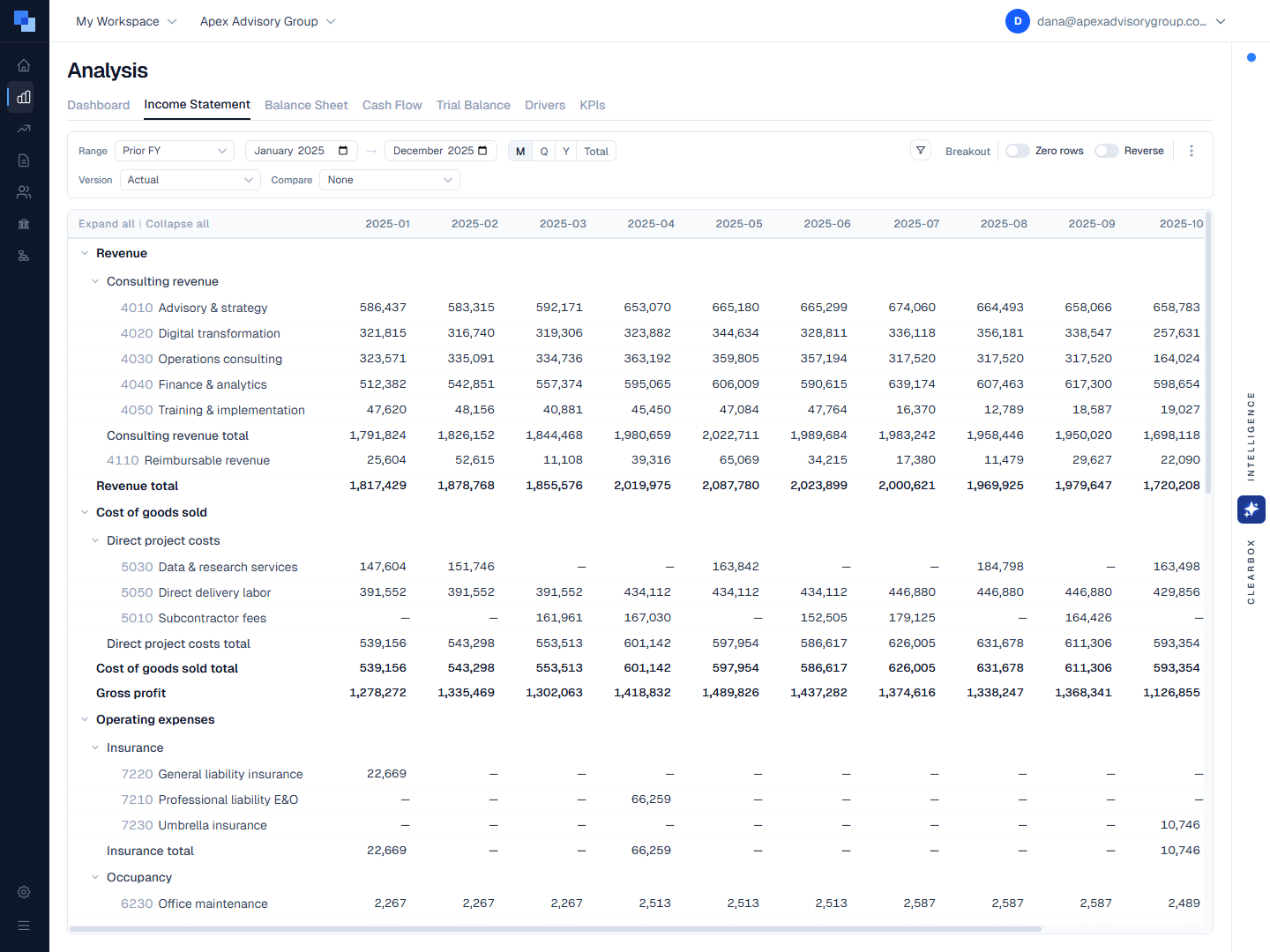
Task: Click the user avatar D
Action: click(x=1018, y=21)
